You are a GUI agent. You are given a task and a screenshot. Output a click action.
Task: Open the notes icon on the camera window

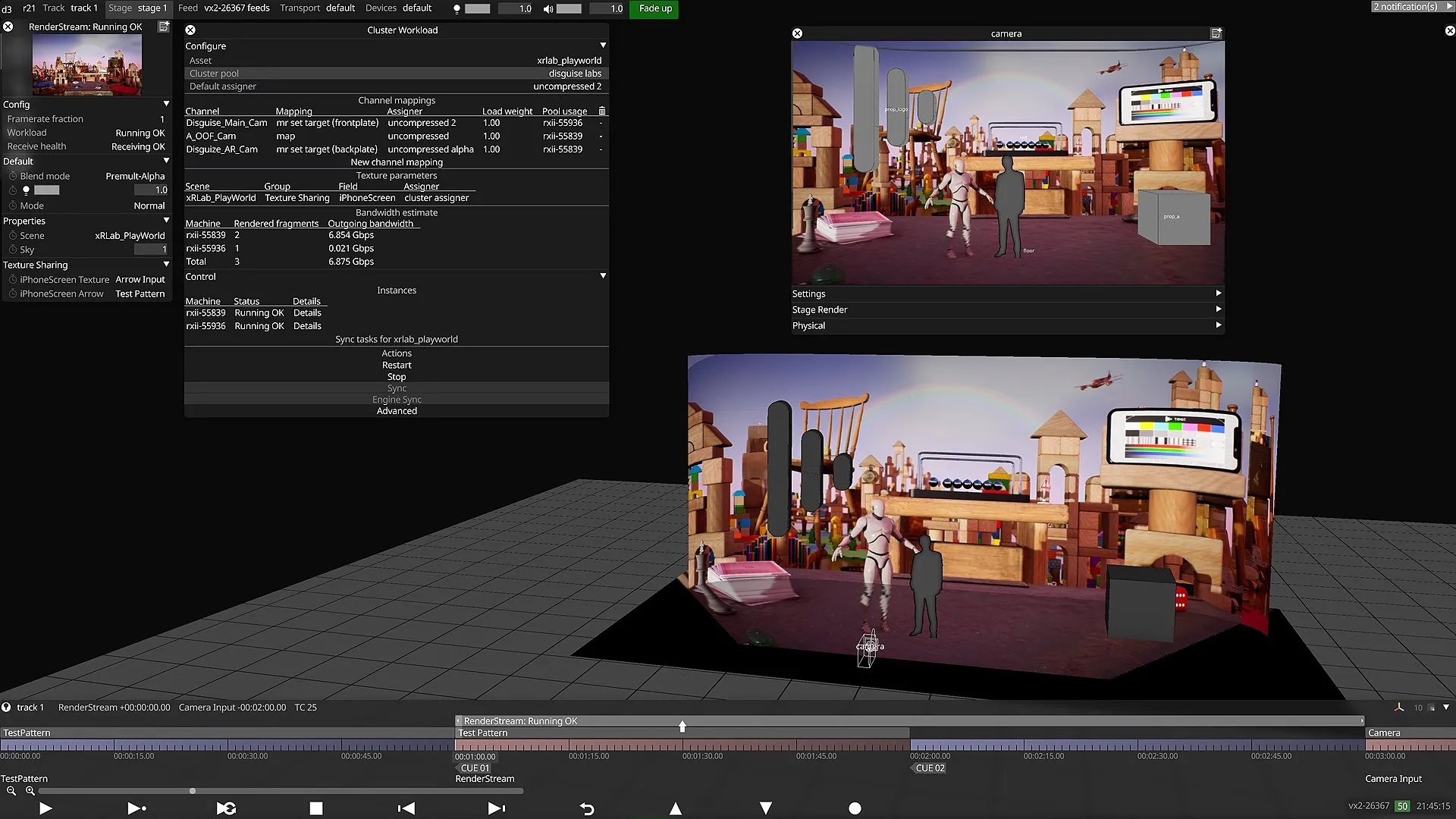[x=1216, y=33]
